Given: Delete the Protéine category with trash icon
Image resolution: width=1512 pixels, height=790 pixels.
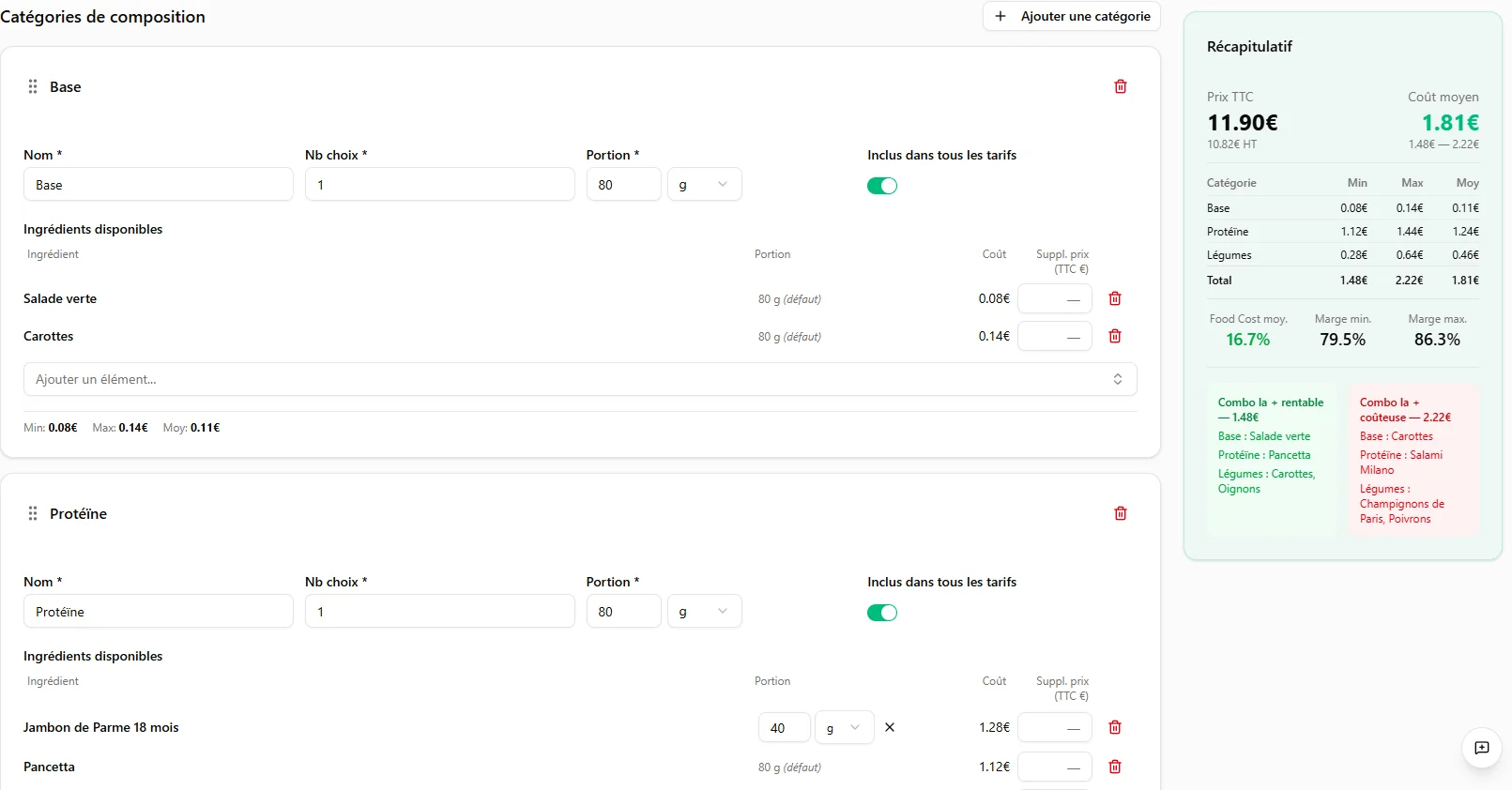Looking at the screenshot, I should coord(1120,513).
